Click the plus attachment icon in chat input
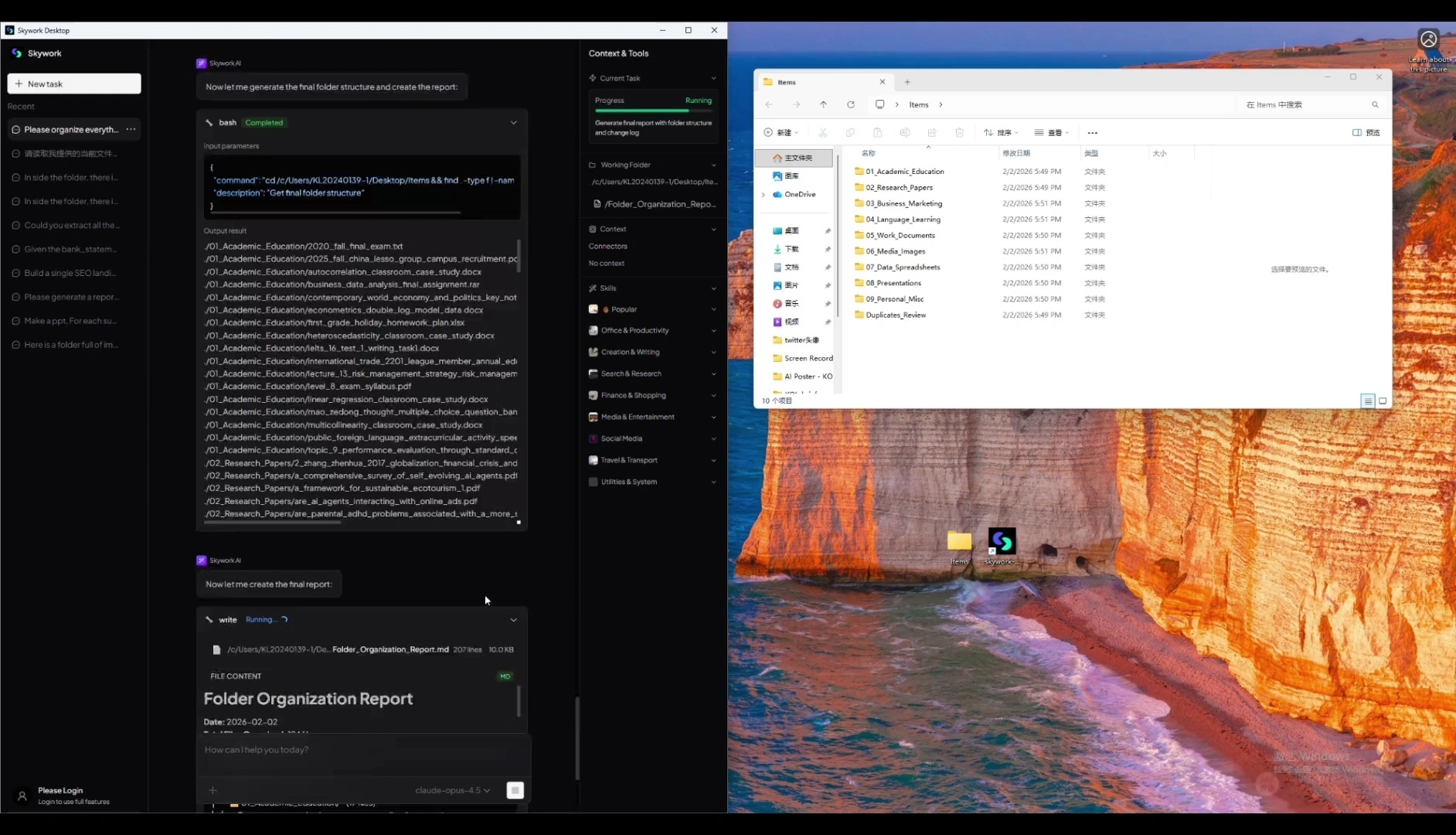Image resolution: width=1456 pixels, height=835 pixels. 213,790
